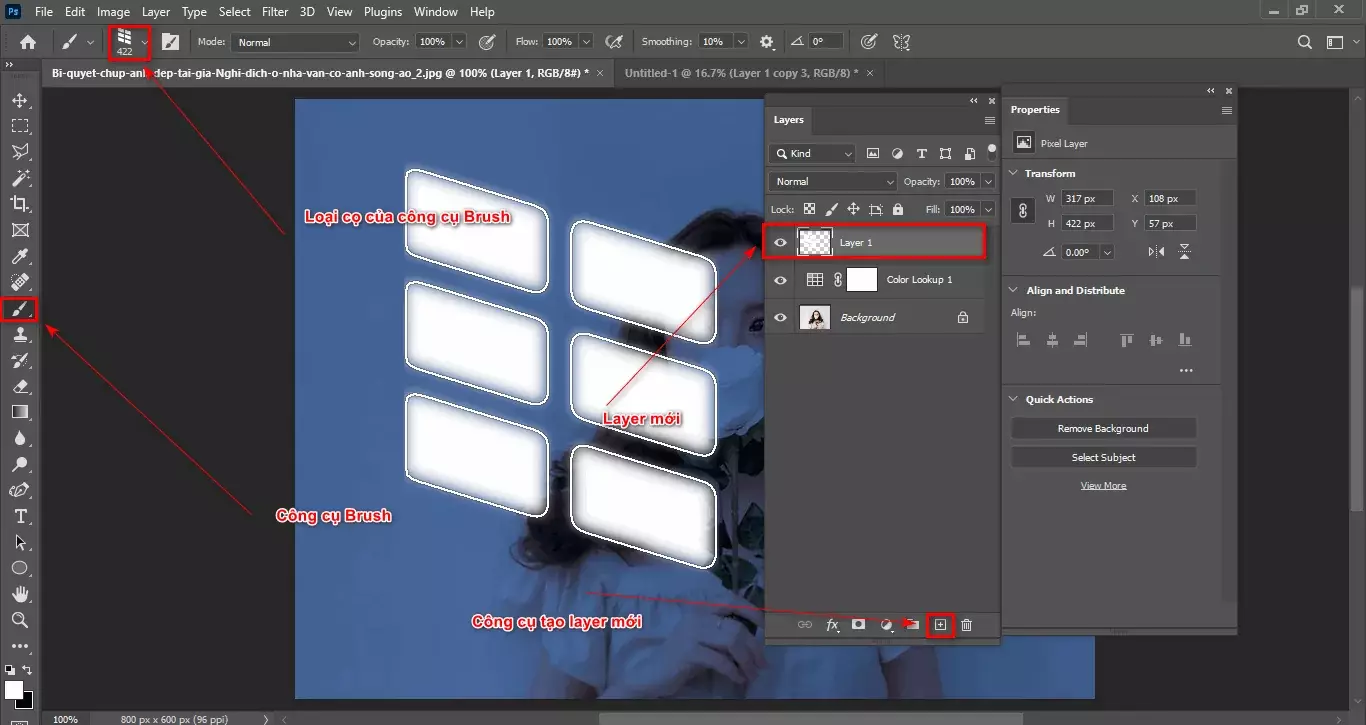Open the brush preset picker dropdown
The width and height of the screenshot is (1366, 725).
click(x=144, y=41)
